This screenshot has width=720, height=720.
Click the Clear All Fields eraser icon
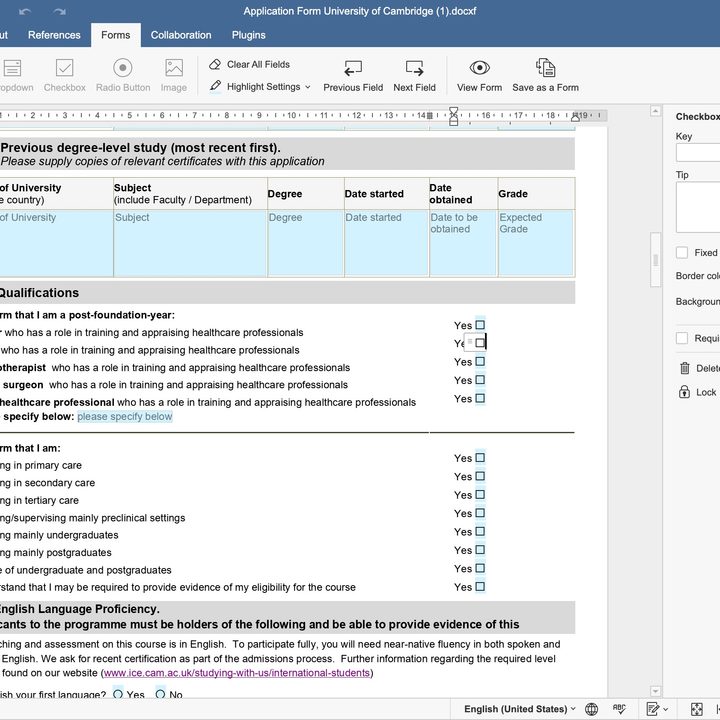(x=215, y=64)
